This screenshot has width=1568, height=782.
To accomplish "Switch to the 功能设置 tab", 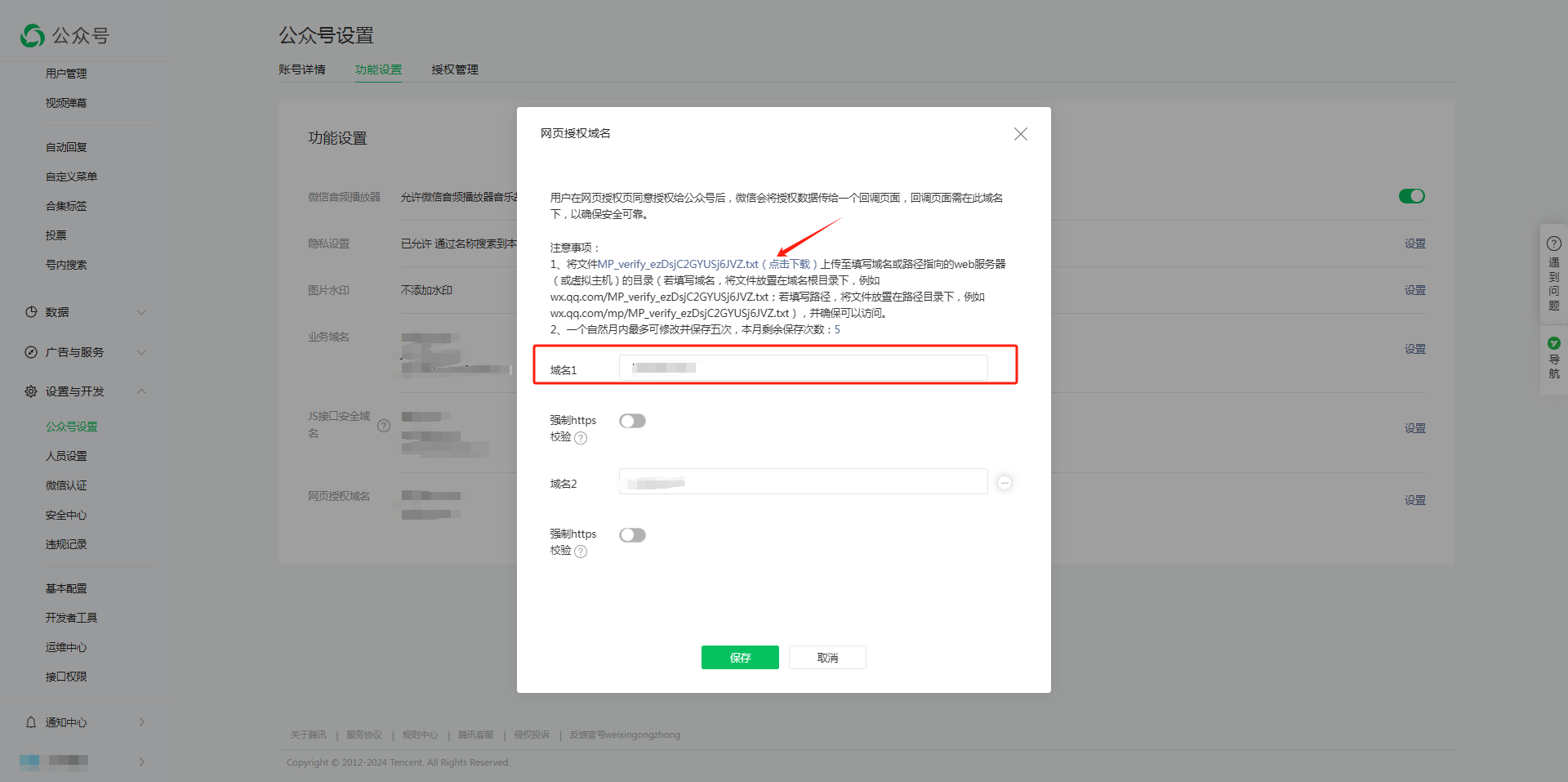I will [x=378, y=69].
